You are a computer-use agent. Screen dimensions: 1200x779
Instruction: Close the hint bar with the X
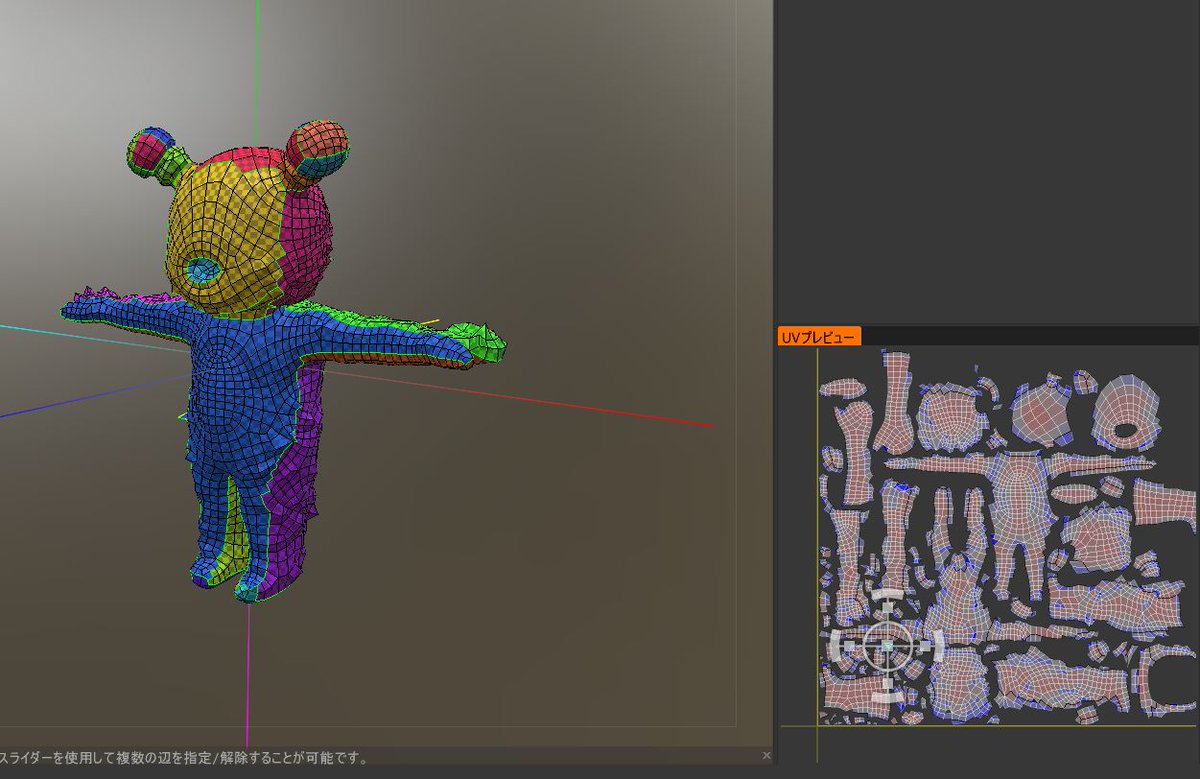coord(766,756)
